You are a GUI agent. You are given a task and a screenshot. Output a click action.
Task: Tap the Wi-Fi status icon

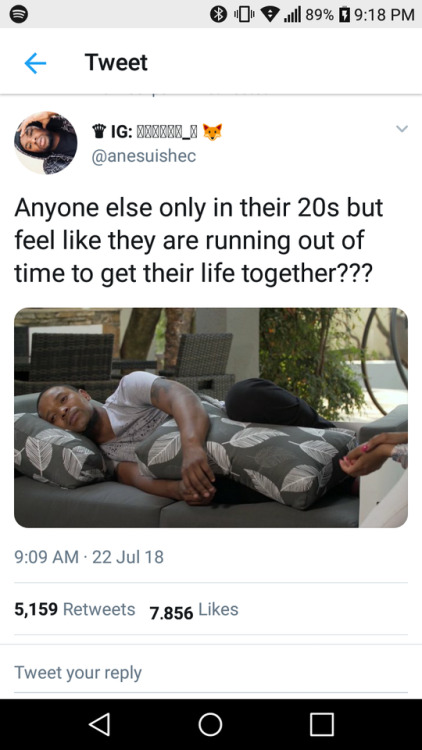270,15
